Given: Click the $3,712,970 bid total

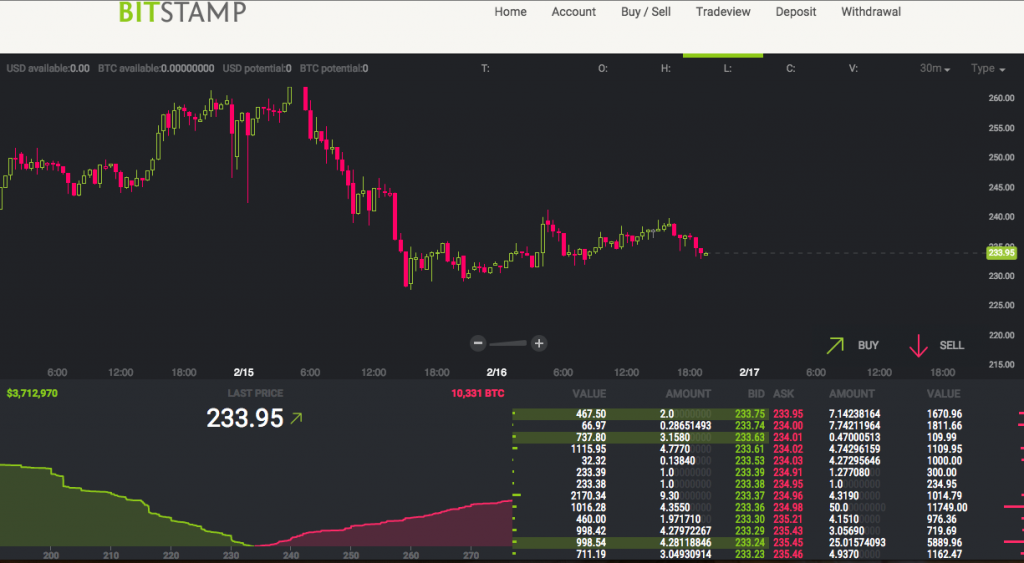Looking at the screenshot, I should click(32, 393).
